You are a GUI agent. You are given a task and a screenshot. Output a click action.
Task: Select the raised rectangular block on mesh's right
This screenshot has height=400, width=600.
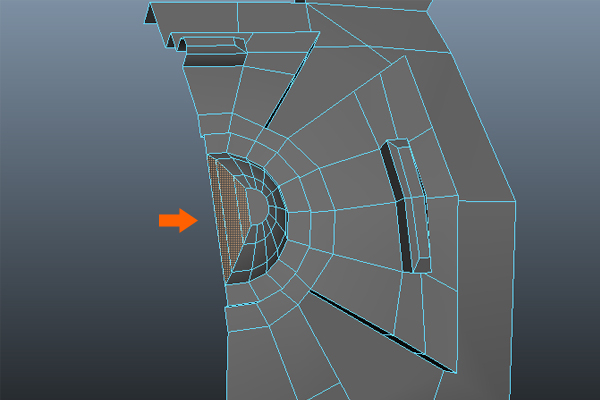coord(408,206)
